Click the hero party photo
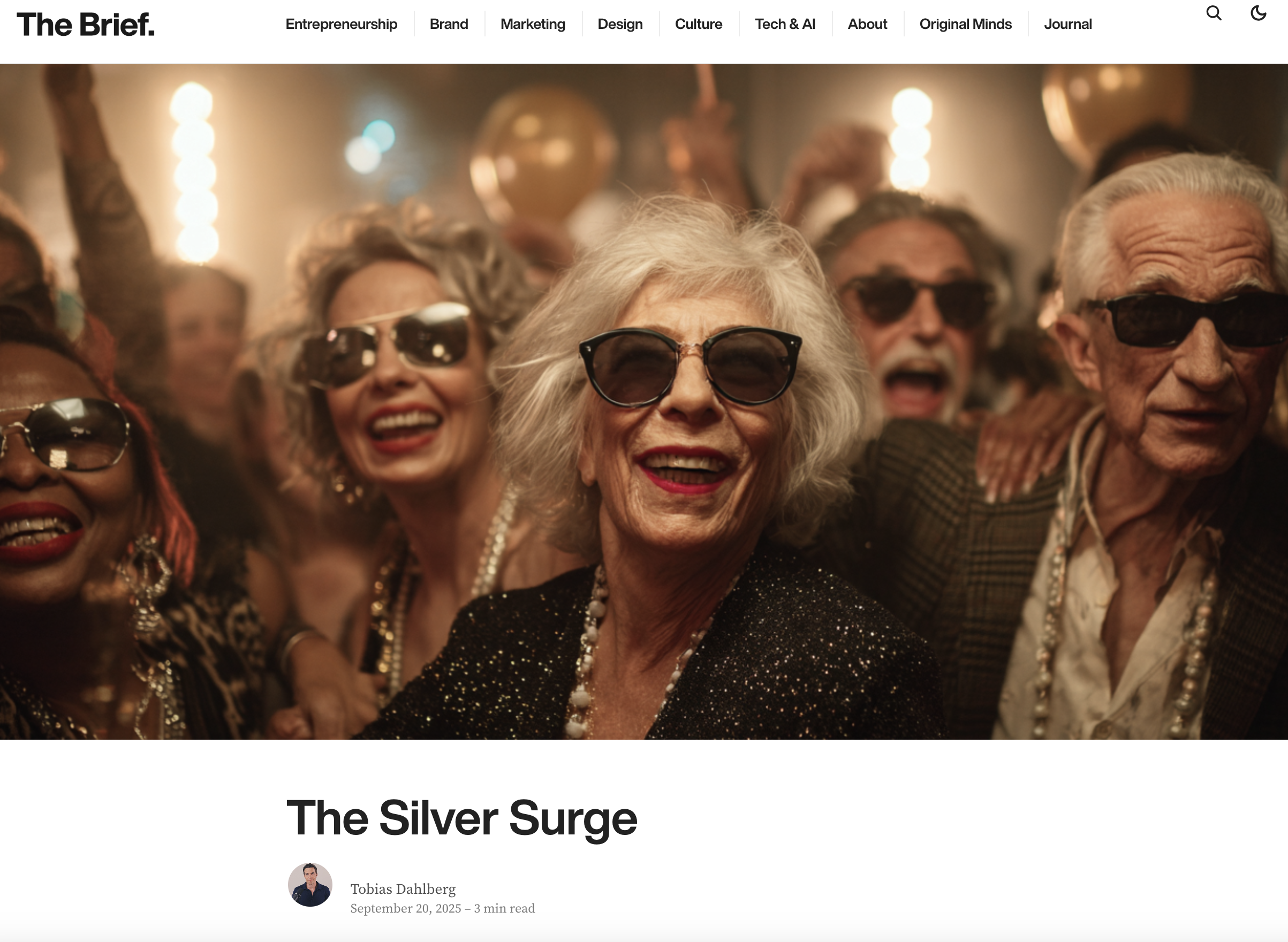The width and height of the screenshot is (1288, 942). click(x=643, y=401)
